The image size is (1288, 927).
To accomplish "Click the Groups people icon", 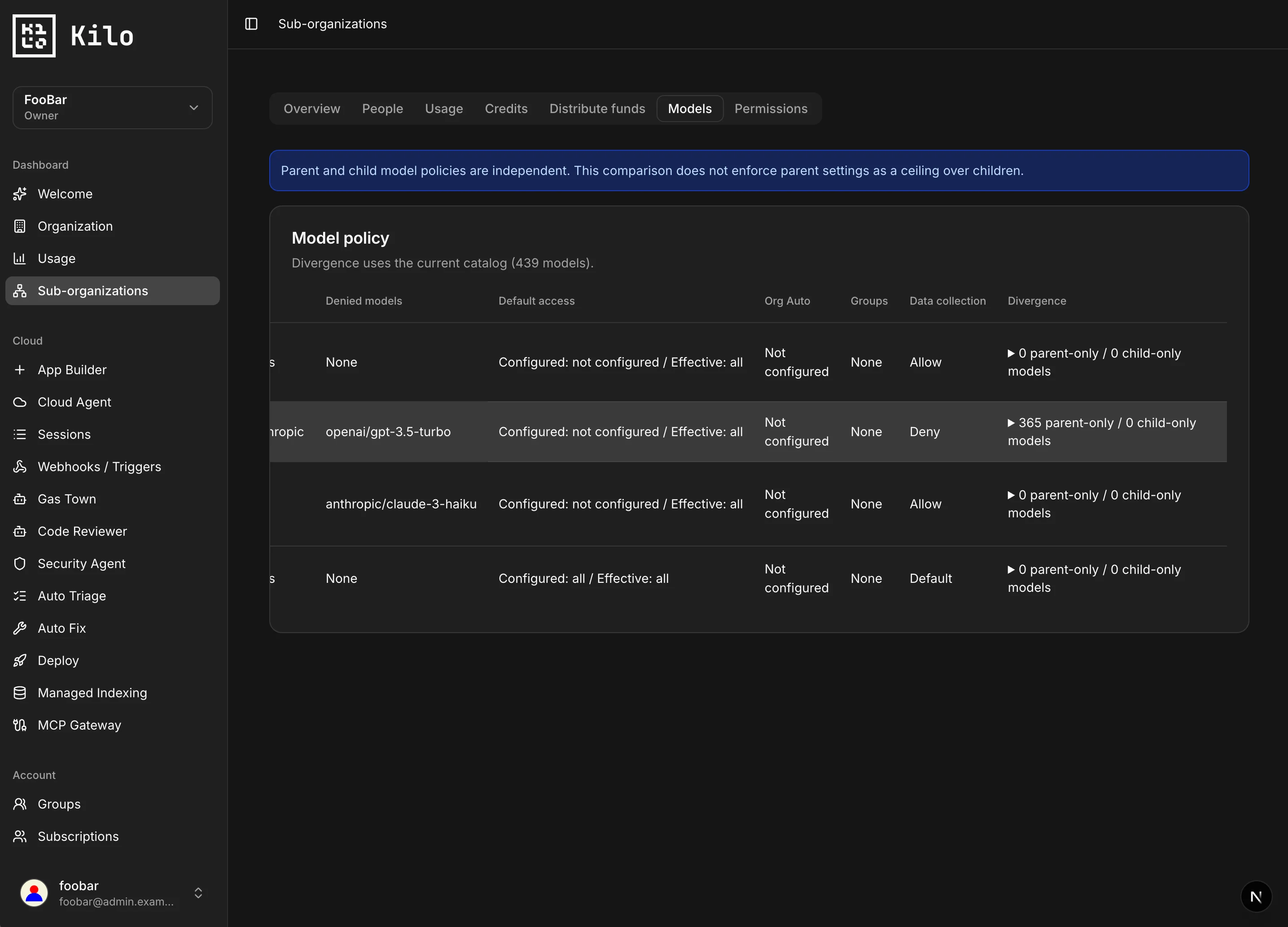I will tap(20, 805).
